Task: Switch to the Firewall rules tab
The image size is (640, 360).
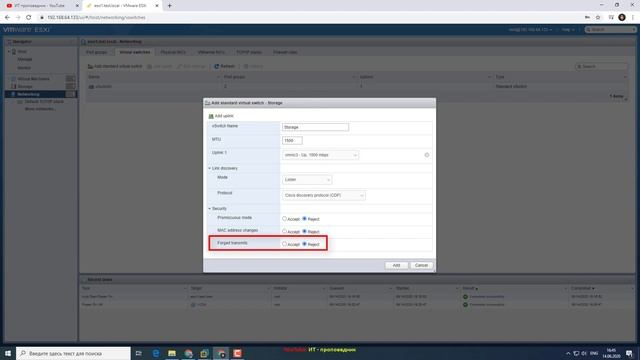Action: [285, 52]
